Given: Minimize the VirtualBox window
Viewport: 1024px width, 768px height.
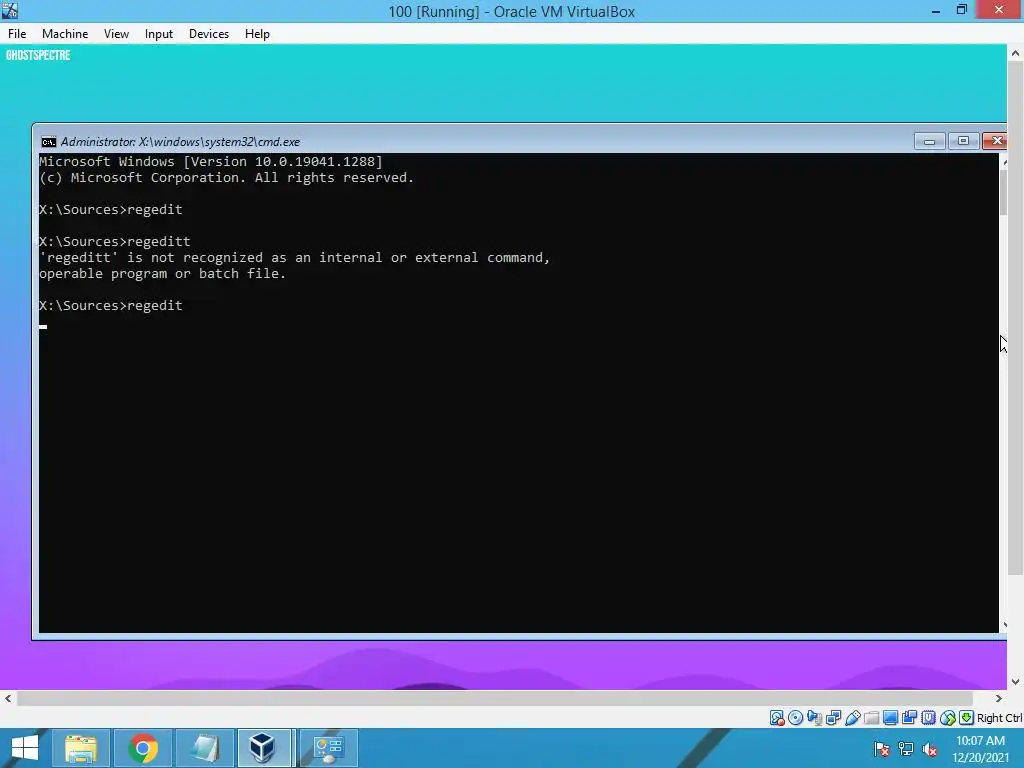Looking at the screenshot, I should [936, 10].
